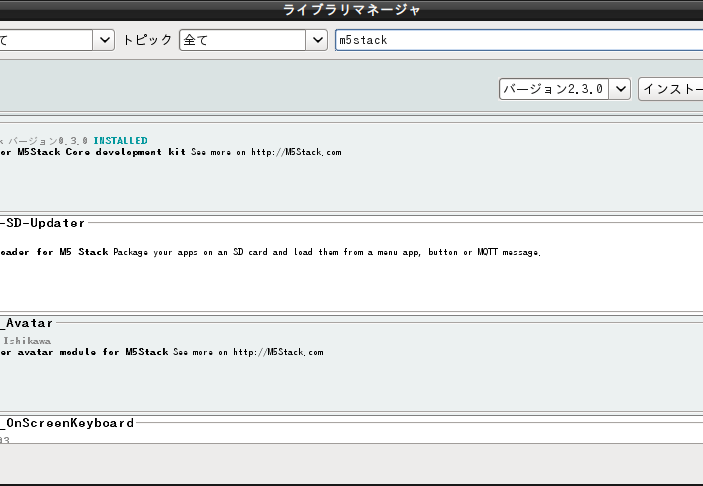Viewport: 703px width, 486px height.
Task: Select the avatar module for M5Stack description
Action: point(161,352)
